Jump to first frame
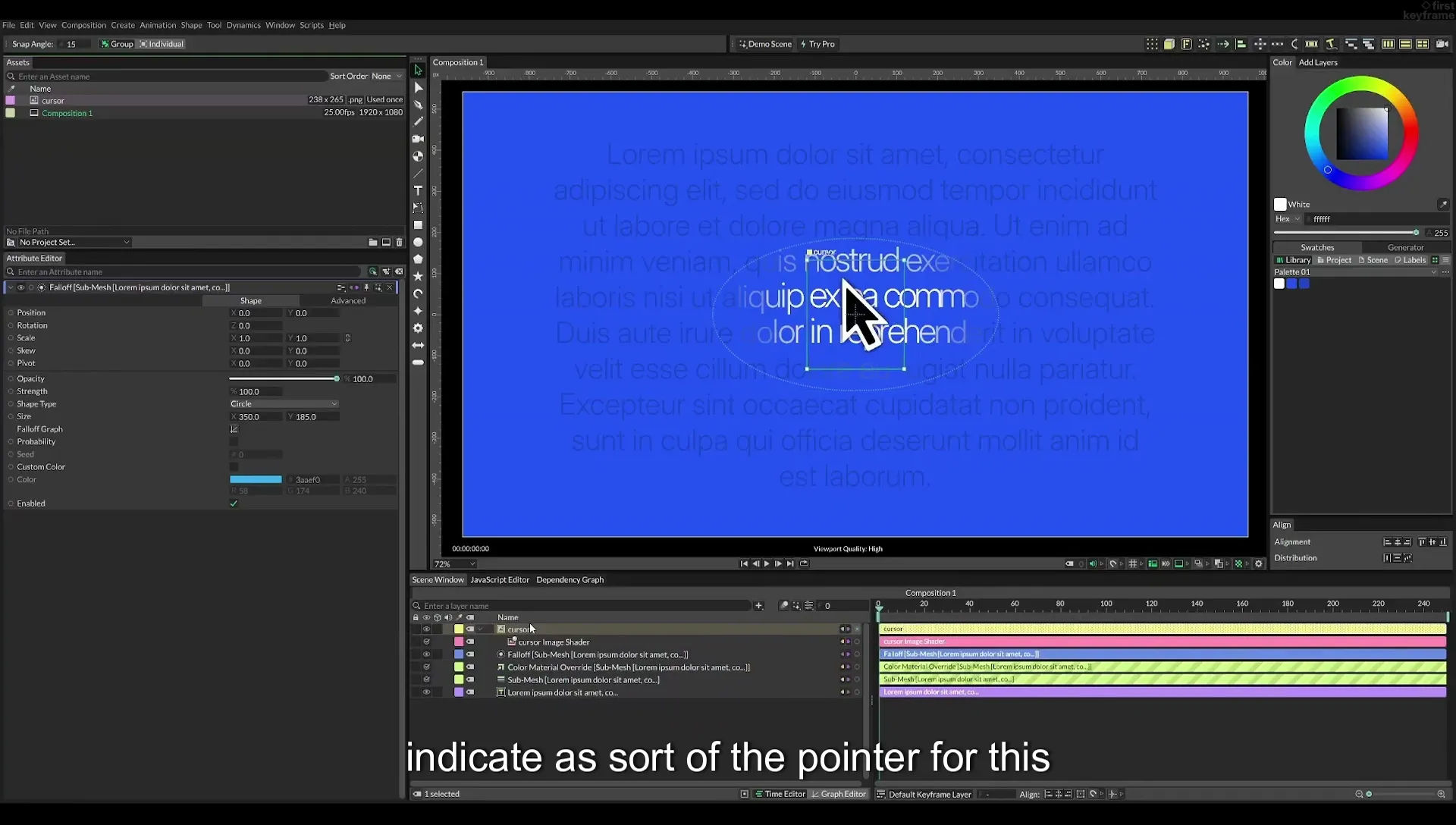 pos(744,563)
